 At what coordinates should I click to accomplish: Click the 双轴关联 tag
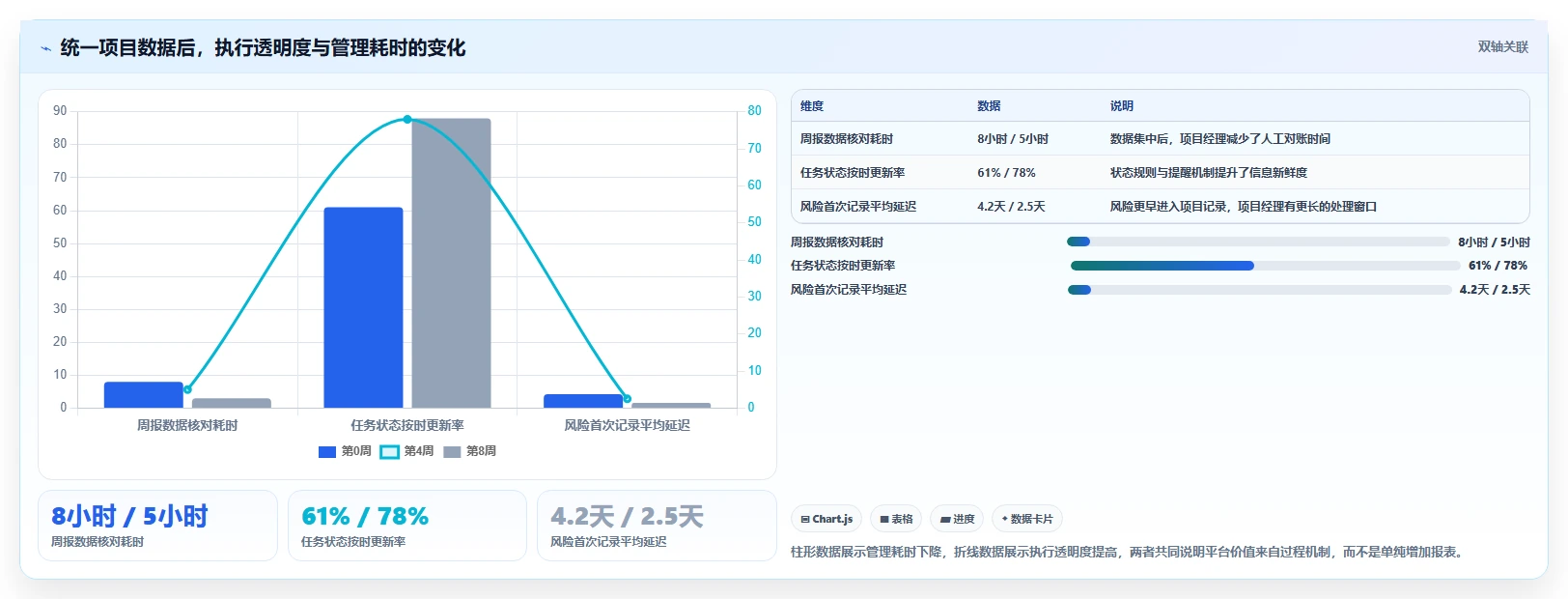click(x=1503, y=47)
